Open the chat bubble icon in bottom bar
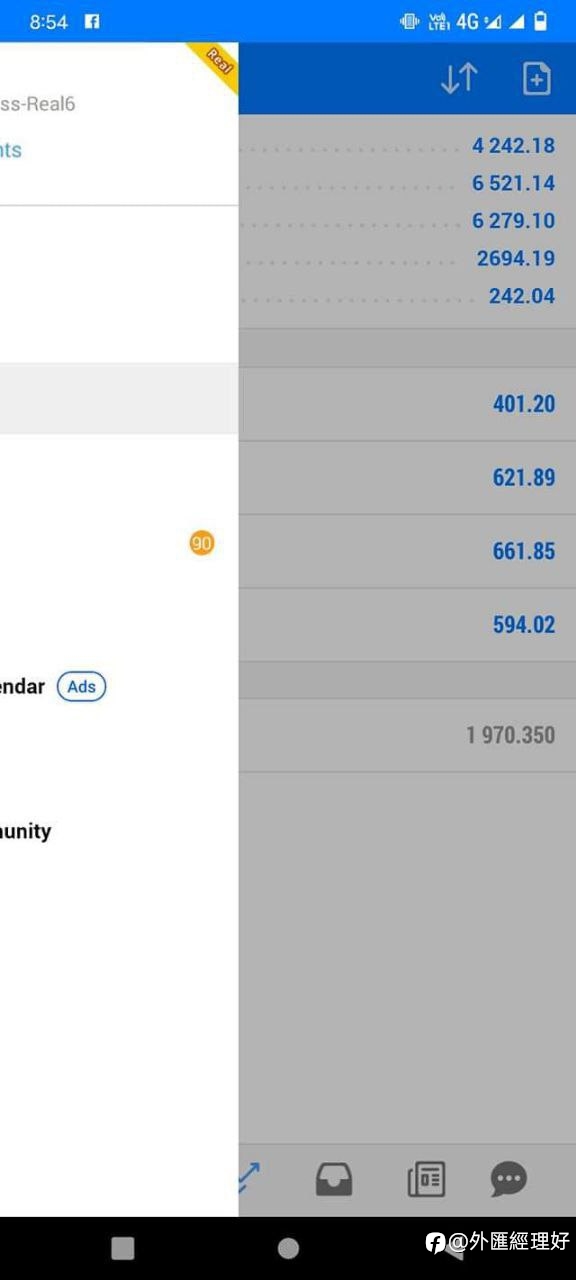The image size is (576, 1280). (509, 1180)
